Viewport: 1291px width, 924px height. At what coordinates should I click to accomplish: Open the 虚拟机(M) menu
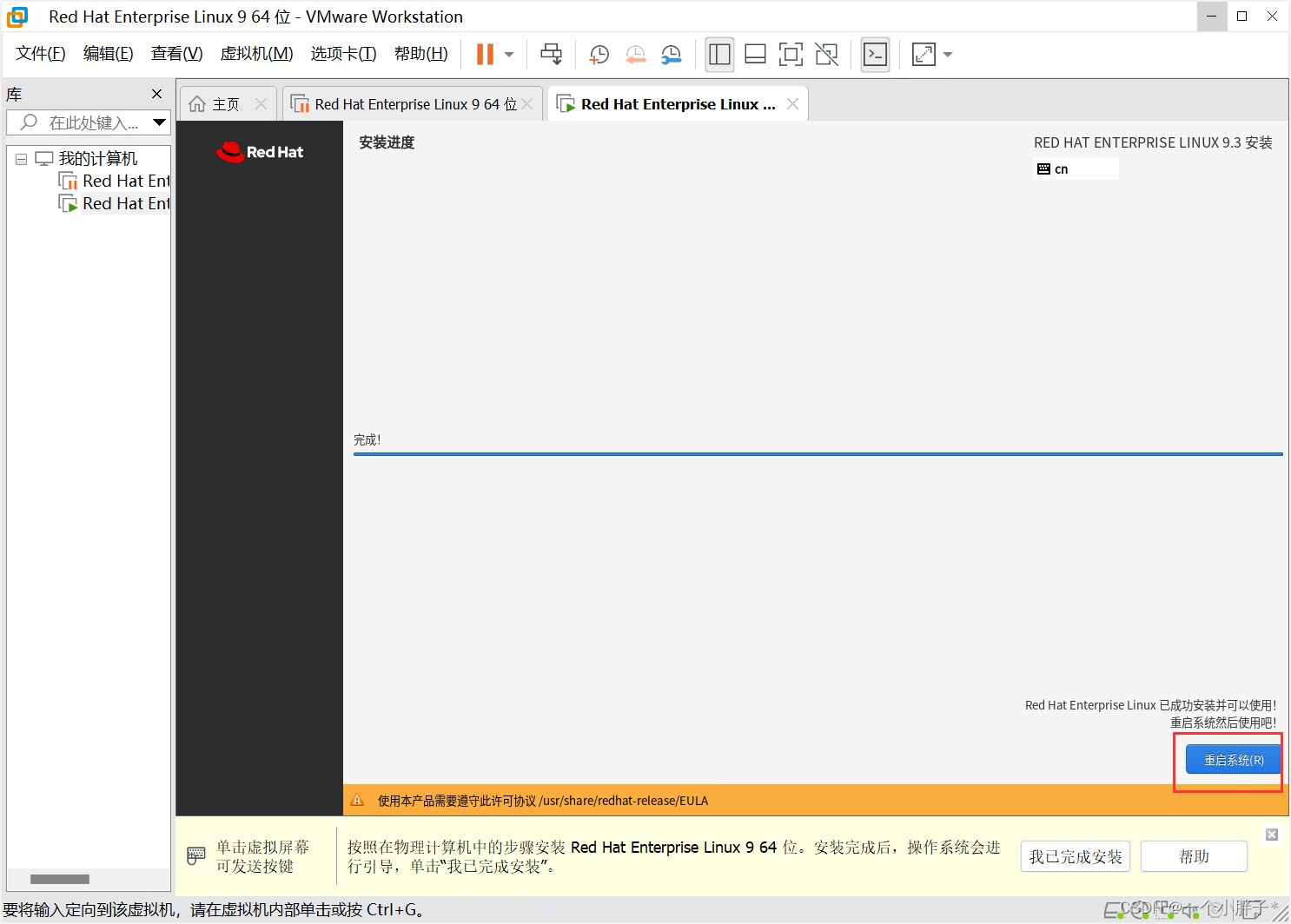[x=255, y=53]
